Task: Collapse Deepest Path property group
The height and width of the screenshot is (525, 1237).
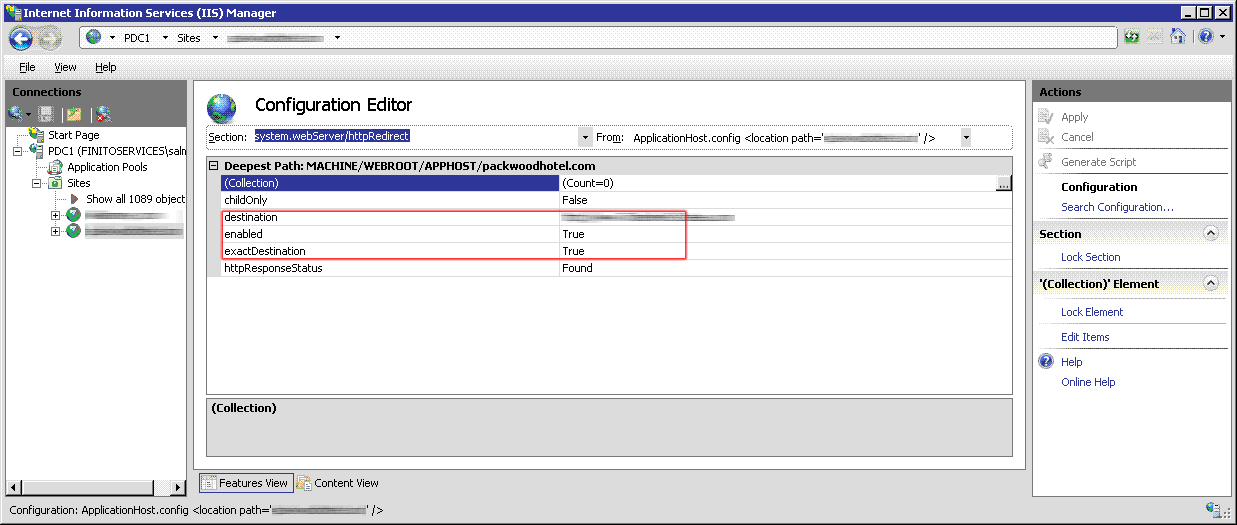Action: [213, 166]
